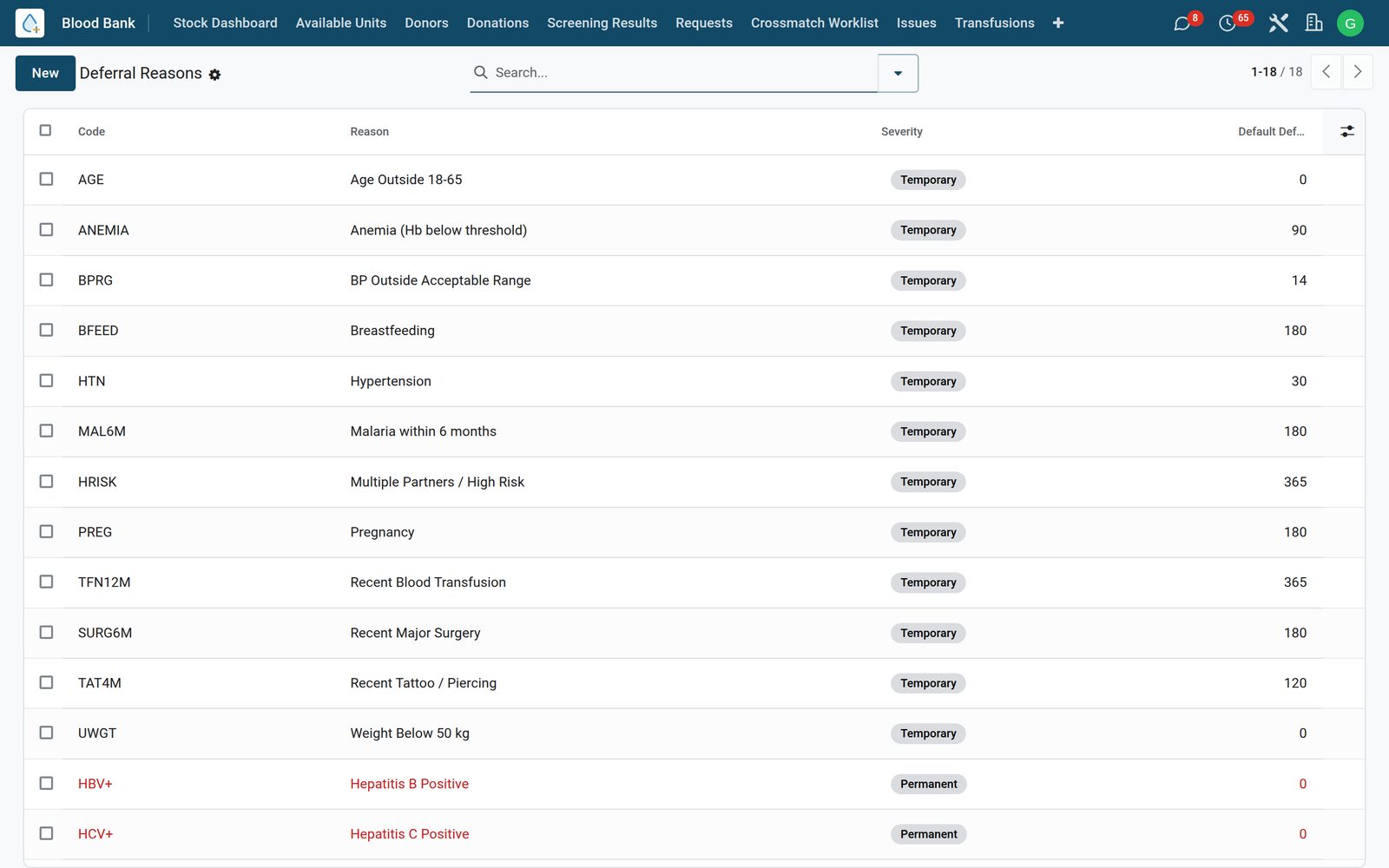This screenshot has height=868, width=1389.
Task: Open the user avatar G menu
Action: coord(1350,23)
